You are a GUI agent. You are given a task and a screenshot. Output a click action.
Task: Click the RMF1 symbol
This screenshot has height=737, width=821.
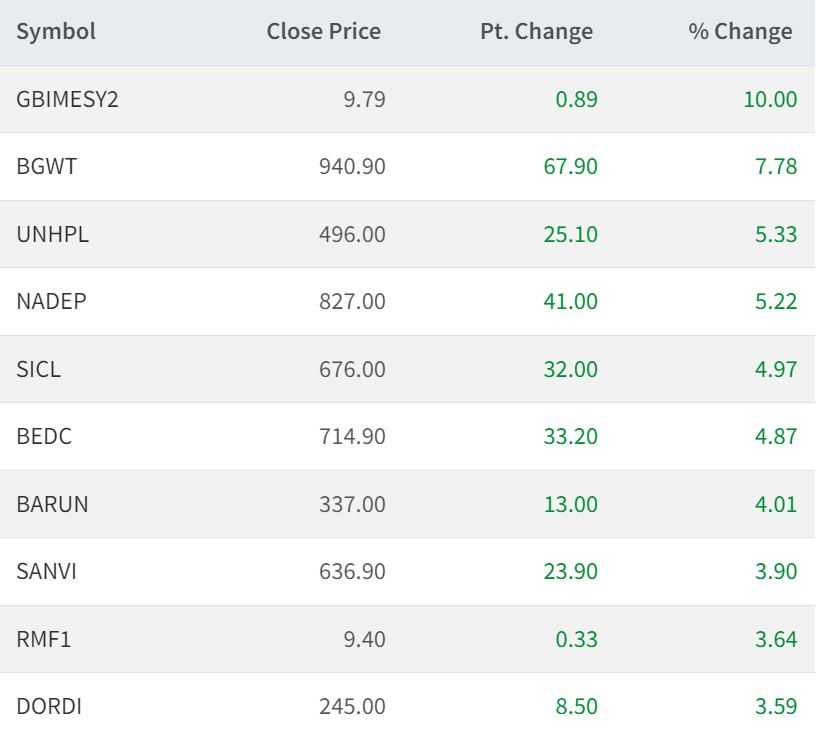tap(42, 639)
